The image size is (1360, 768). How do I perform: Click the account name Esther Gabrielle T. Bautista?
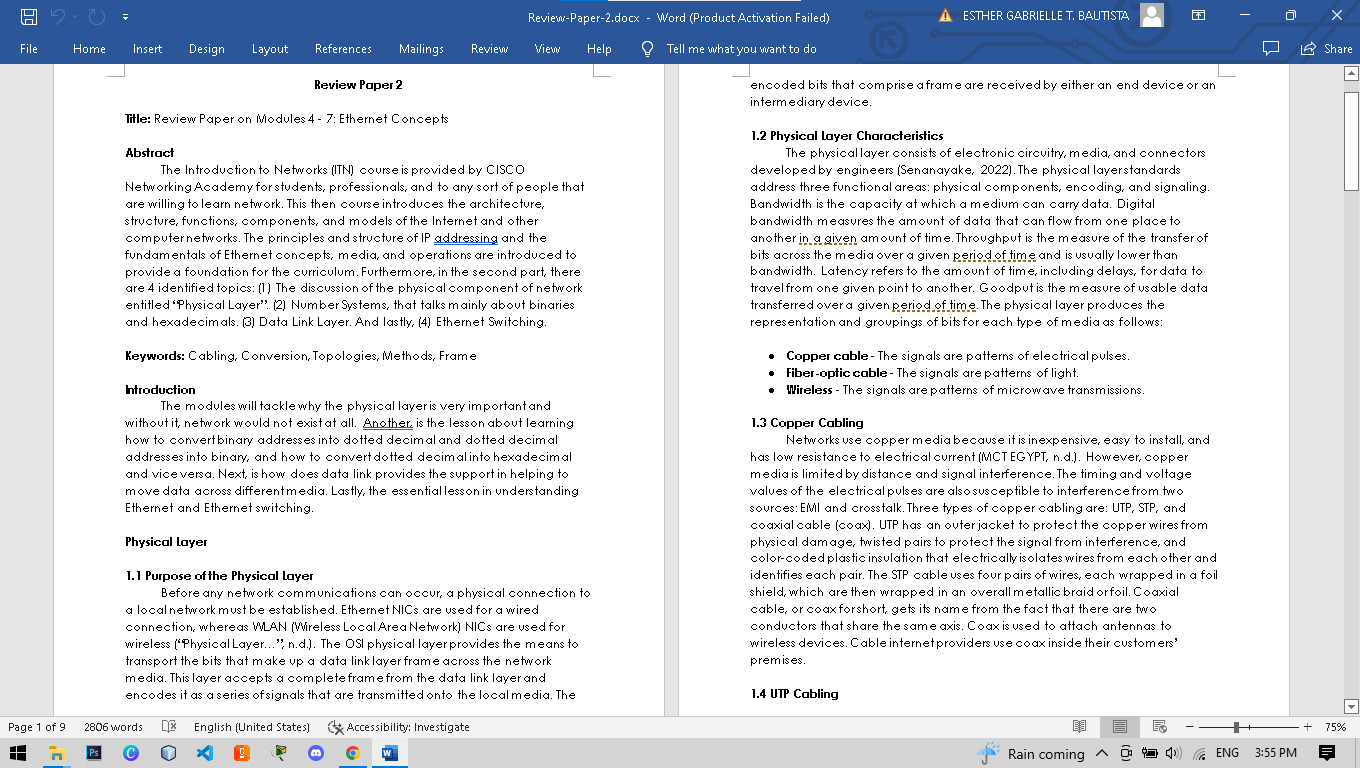(1045, 16)
